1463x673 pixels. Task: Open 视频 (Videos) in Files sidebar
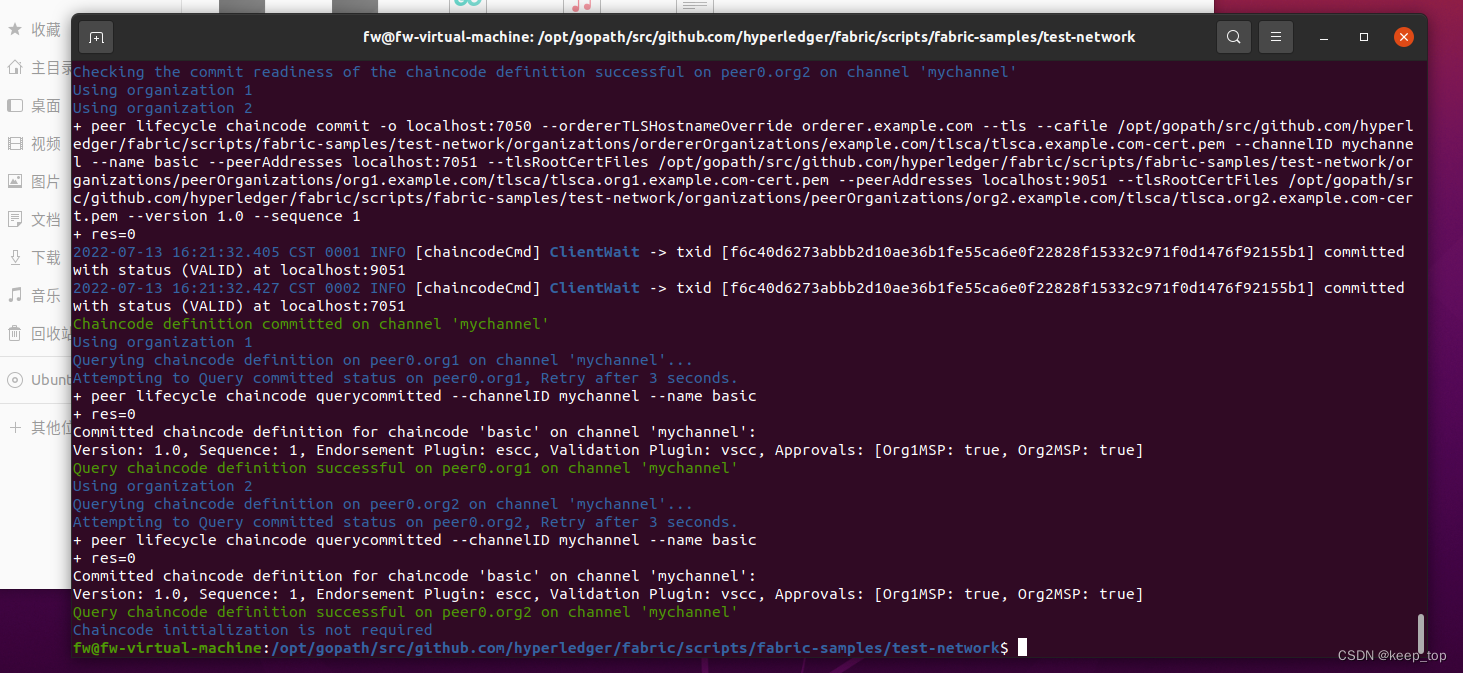tap(35, 143)
